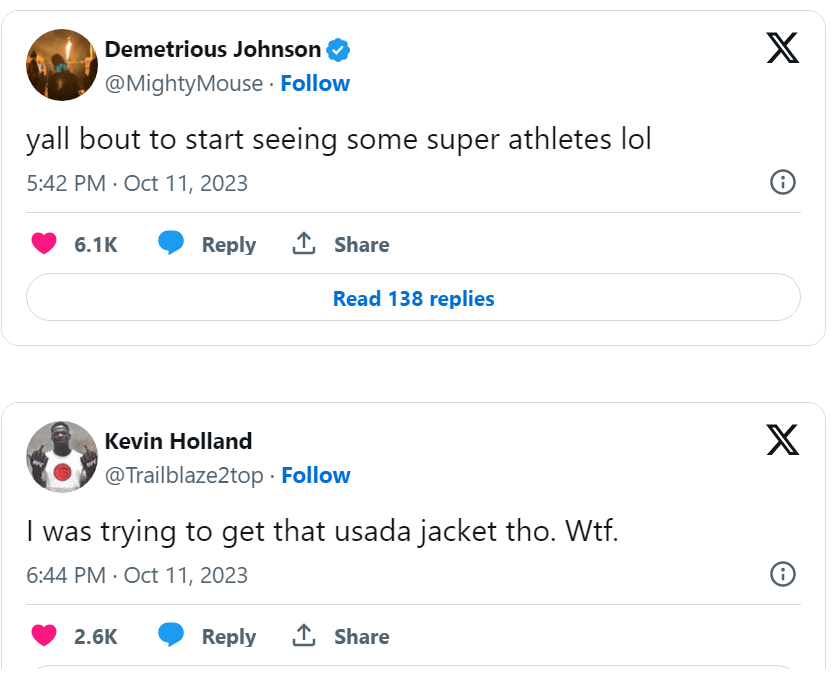The image size is (832, 697).
Task: Open info icon on the 6:44 PM tweet
Action: tap(783, 574)
